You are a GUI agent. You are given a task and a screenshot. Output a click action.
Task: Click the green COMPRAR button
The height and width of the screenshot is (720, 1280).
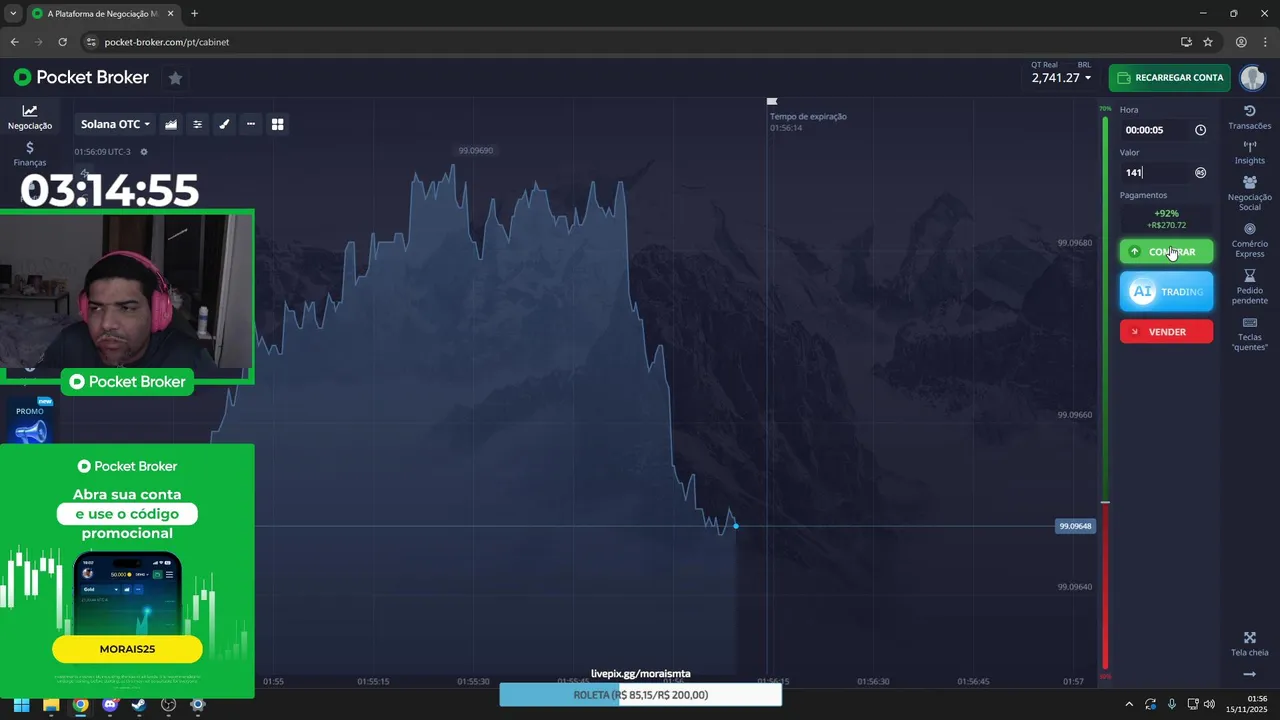click(1166, 251)
